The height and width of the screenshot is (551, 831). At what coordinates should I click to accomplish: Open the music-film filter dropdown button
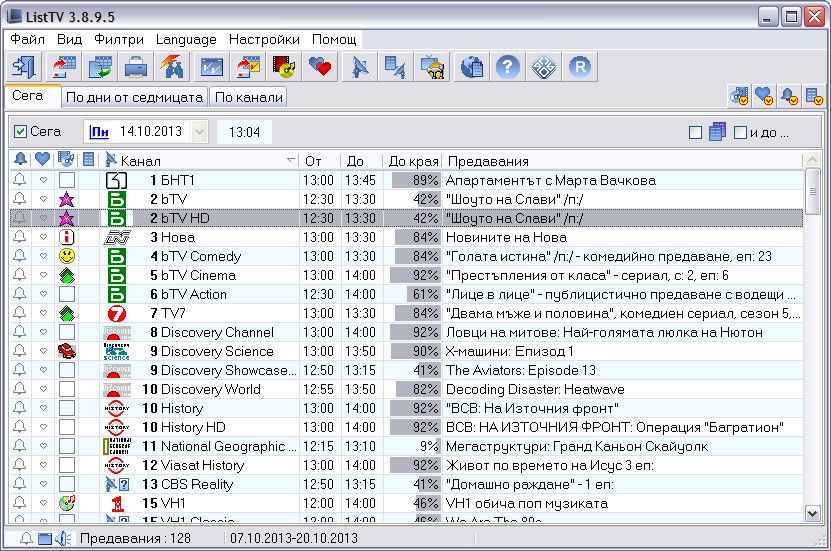[x=739, y=96]
